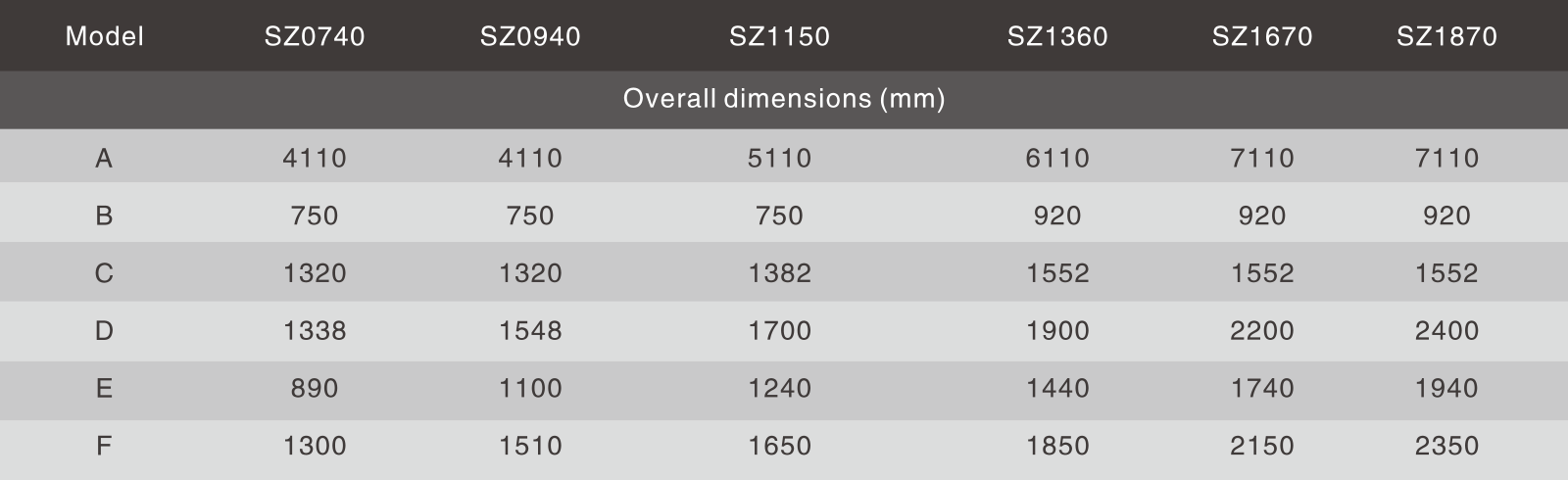The height and width of the screenshot is (480, 1568).
Task: Select the SZ0740 column header
Action: (315, 36)
